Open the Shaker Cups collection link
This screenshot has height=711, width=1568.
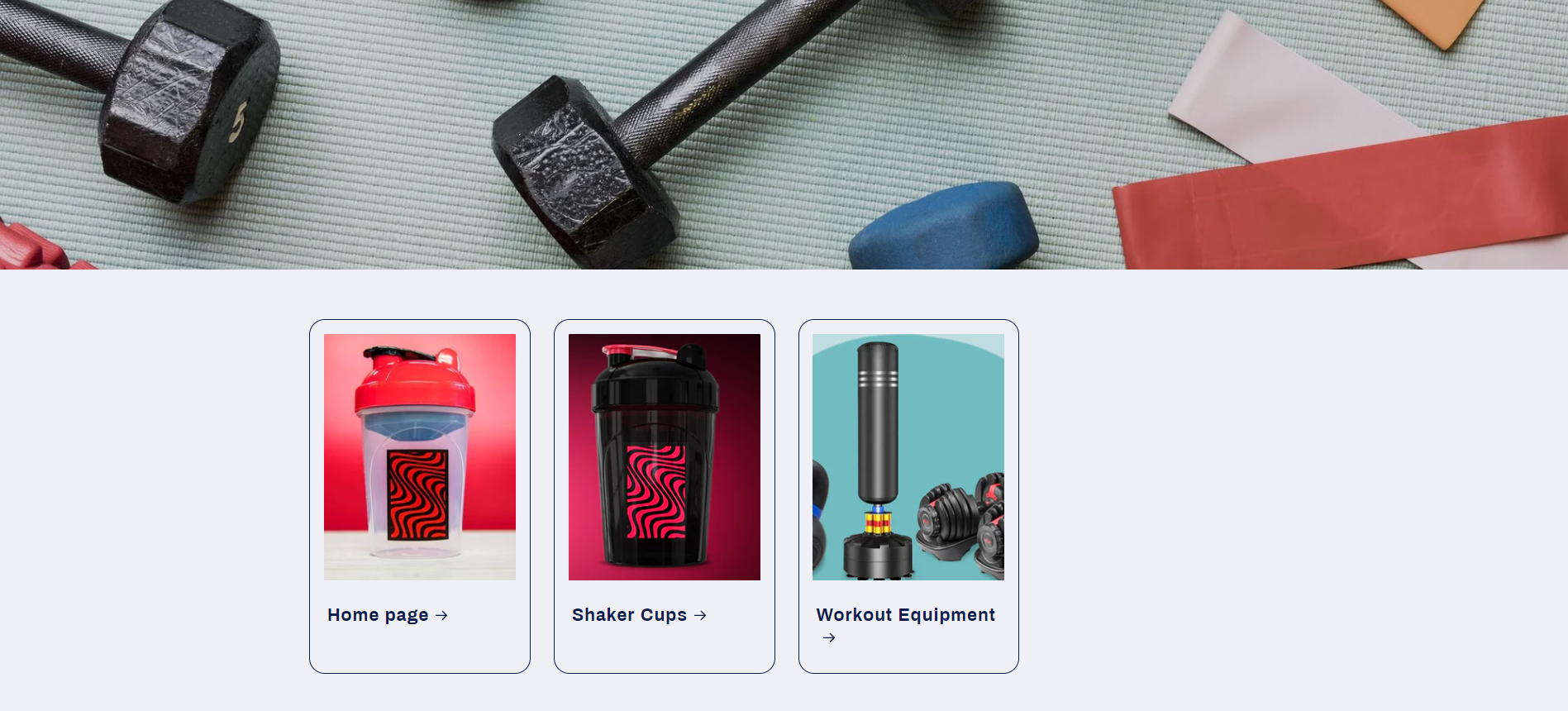(x=629, y=615)
